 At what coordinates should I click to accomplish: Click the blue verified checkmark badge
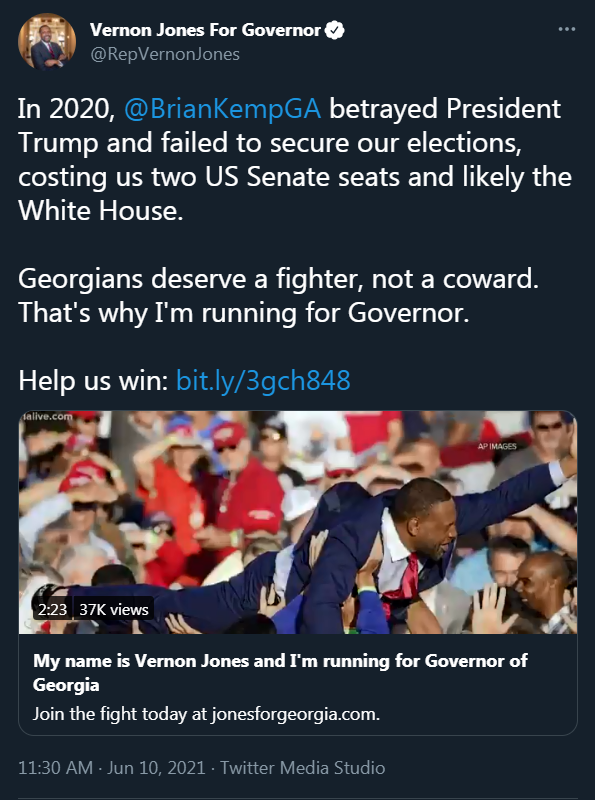coord(334,30)
